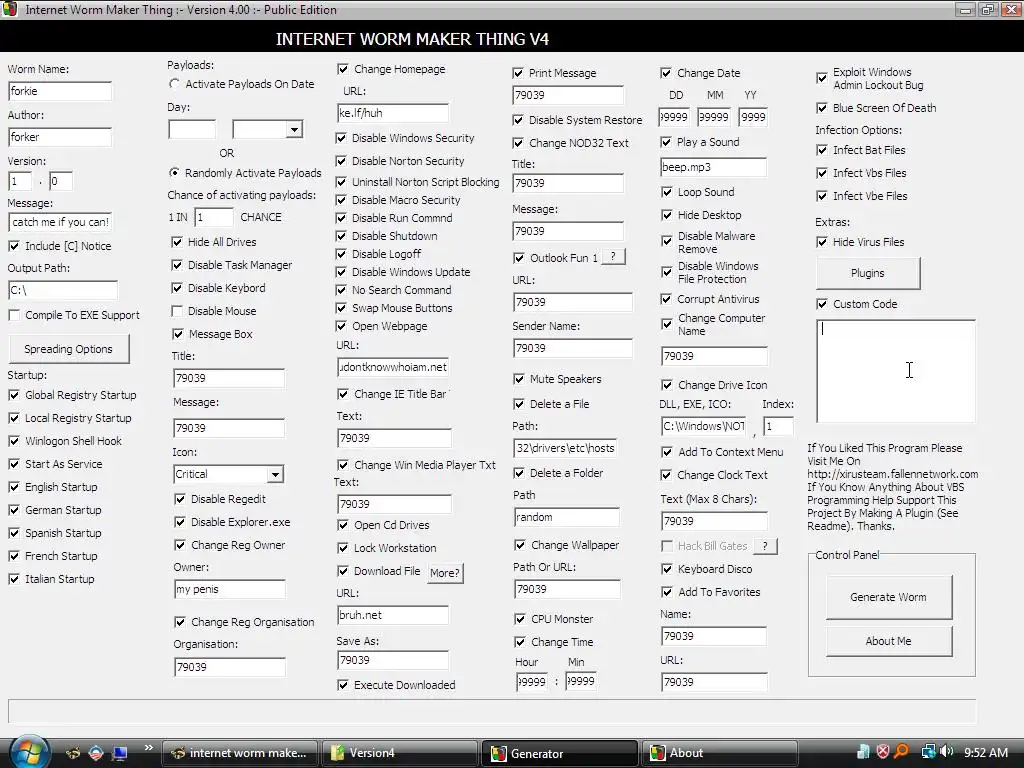Click the About Me button
Screen dimensions: 1024x768
coord(888,641)
